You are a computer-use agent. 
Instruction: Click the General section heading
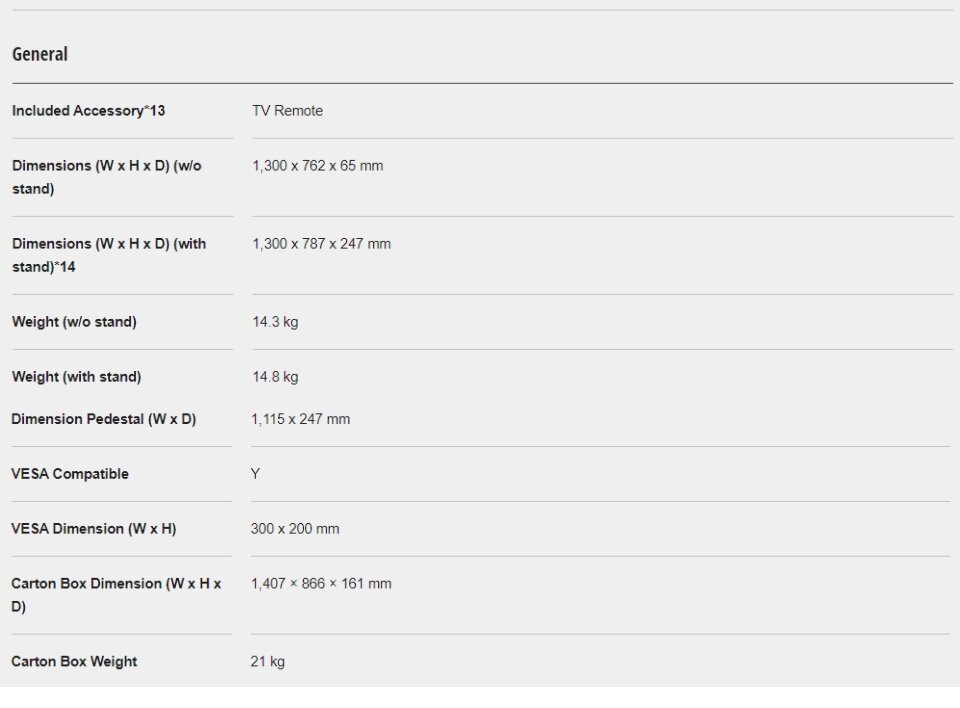pos(40,54)
